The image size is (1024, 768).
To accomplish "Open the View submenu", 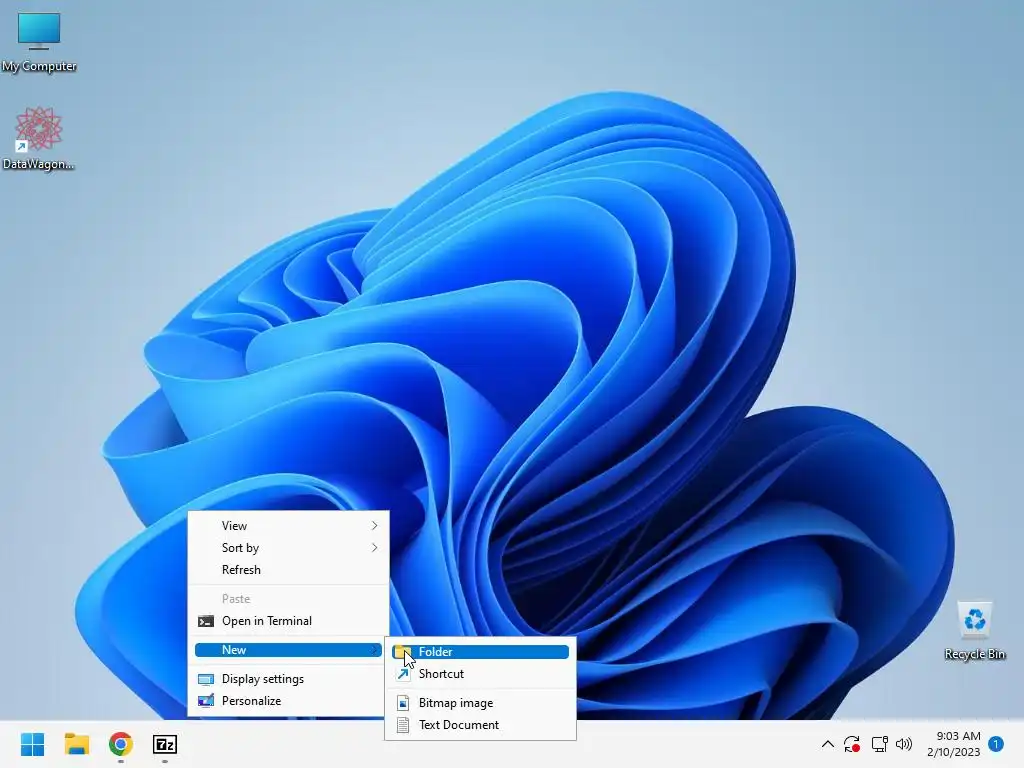I will [x=289, y=526].
